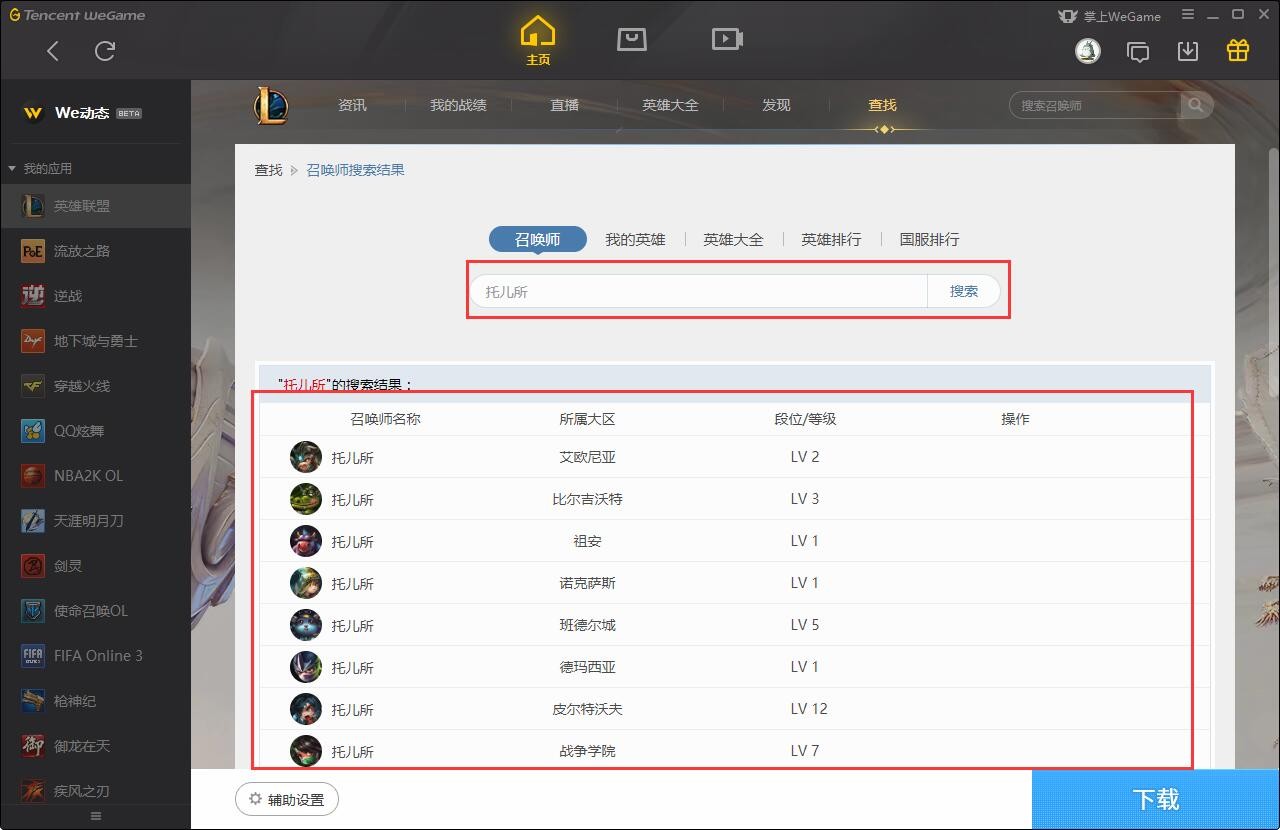
Task: Open the chat messages icon
Action: tap(1138, 51)
